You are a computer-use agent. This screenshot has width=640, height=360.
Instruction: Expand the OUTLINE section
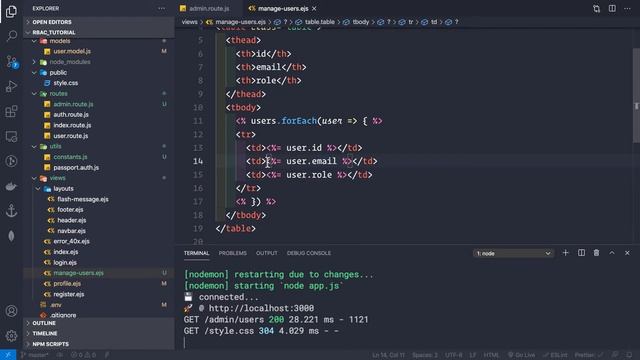click(x=99, y=323)
